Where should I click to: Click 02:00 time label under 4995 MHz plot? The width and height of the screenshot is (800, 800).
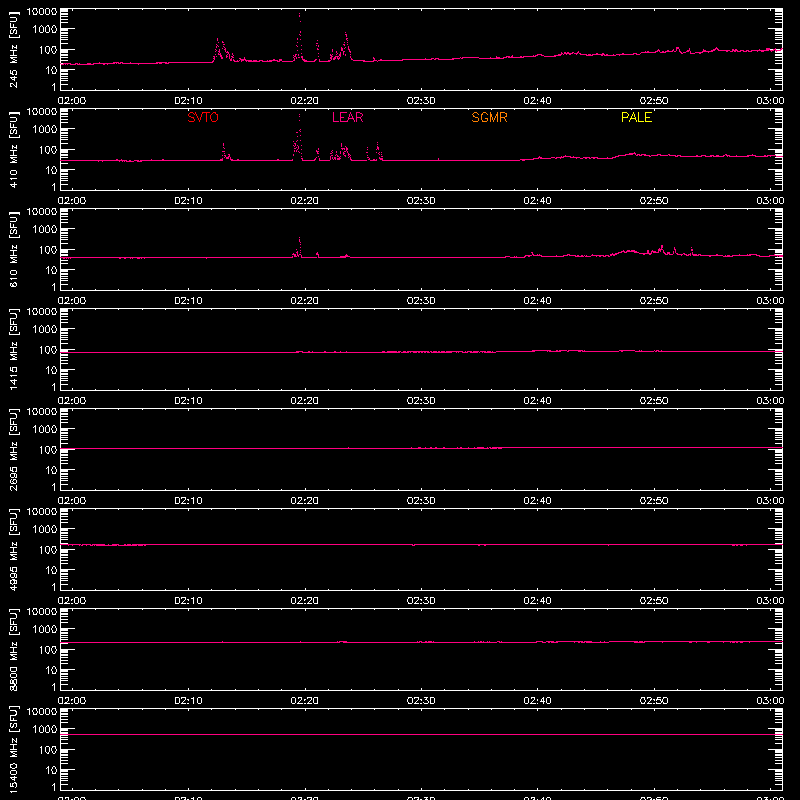[x=72, y=601]
